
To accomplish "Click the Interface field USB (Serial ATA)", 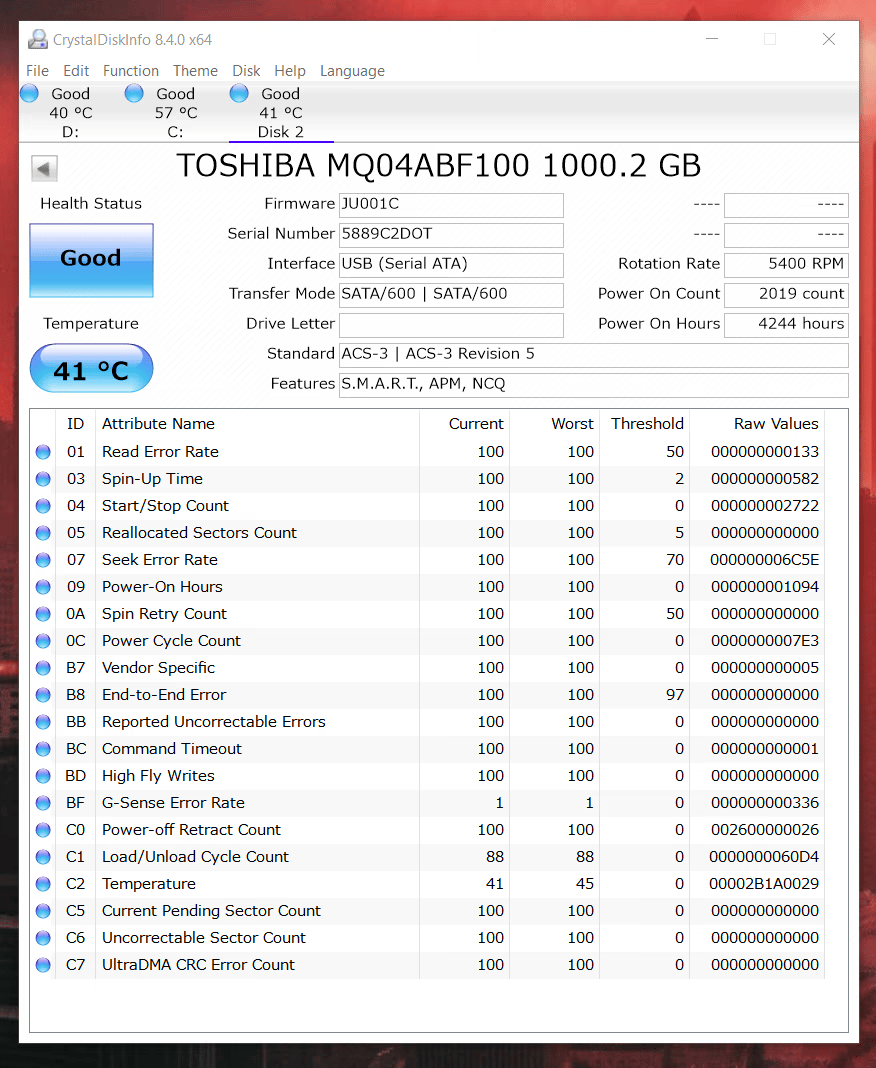I will (451, 264).
